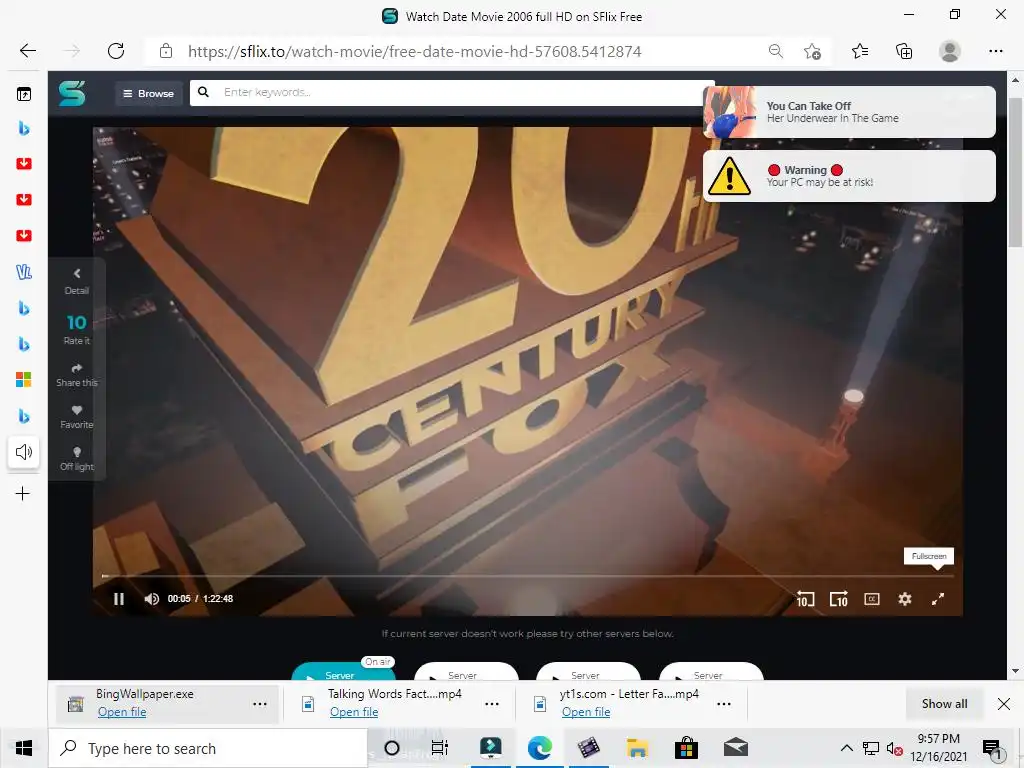Collapse the Detail side panel
The width and height of the screenshot is (1024, 768).
(76, 281)
